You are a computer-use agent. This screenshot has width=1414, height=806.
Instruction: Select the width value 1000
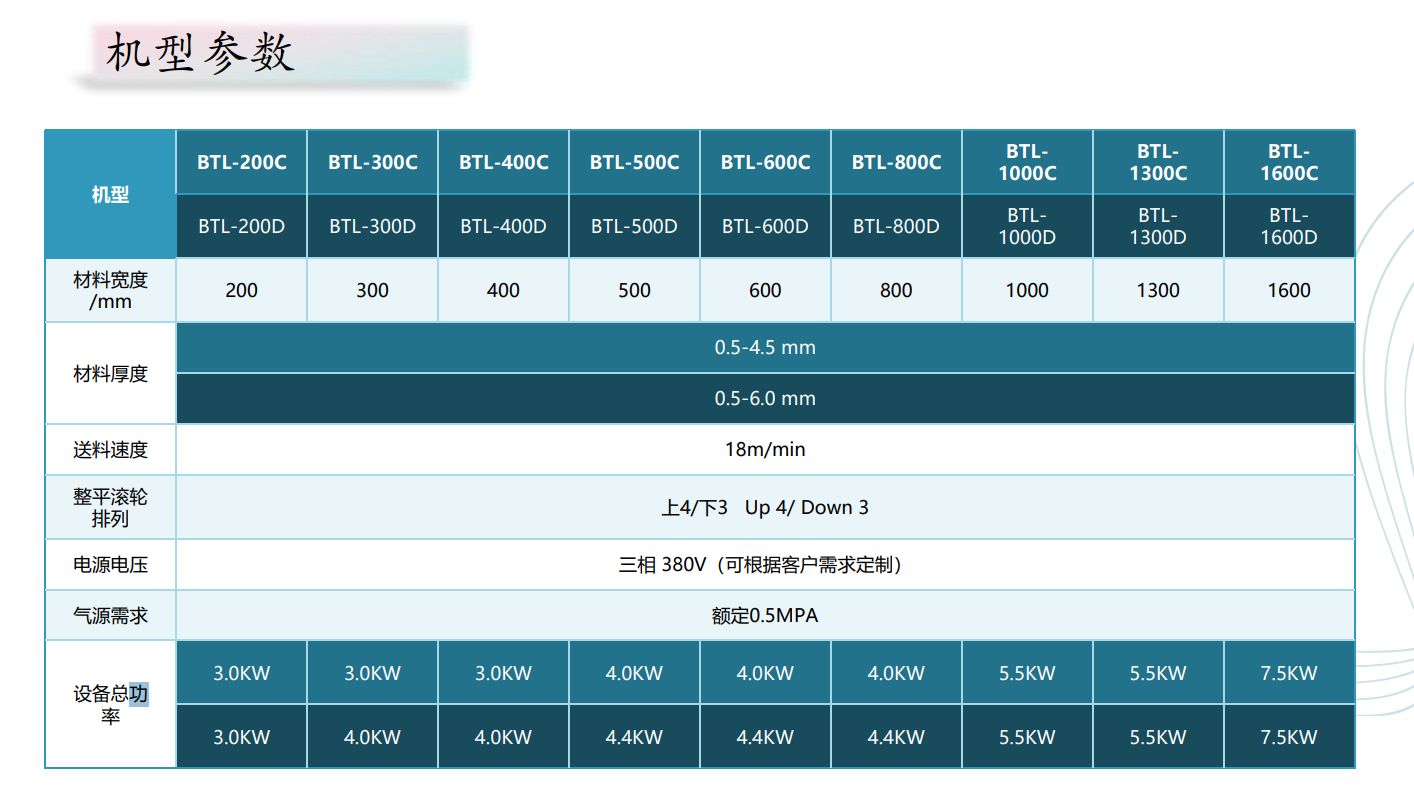(1027, 290)
